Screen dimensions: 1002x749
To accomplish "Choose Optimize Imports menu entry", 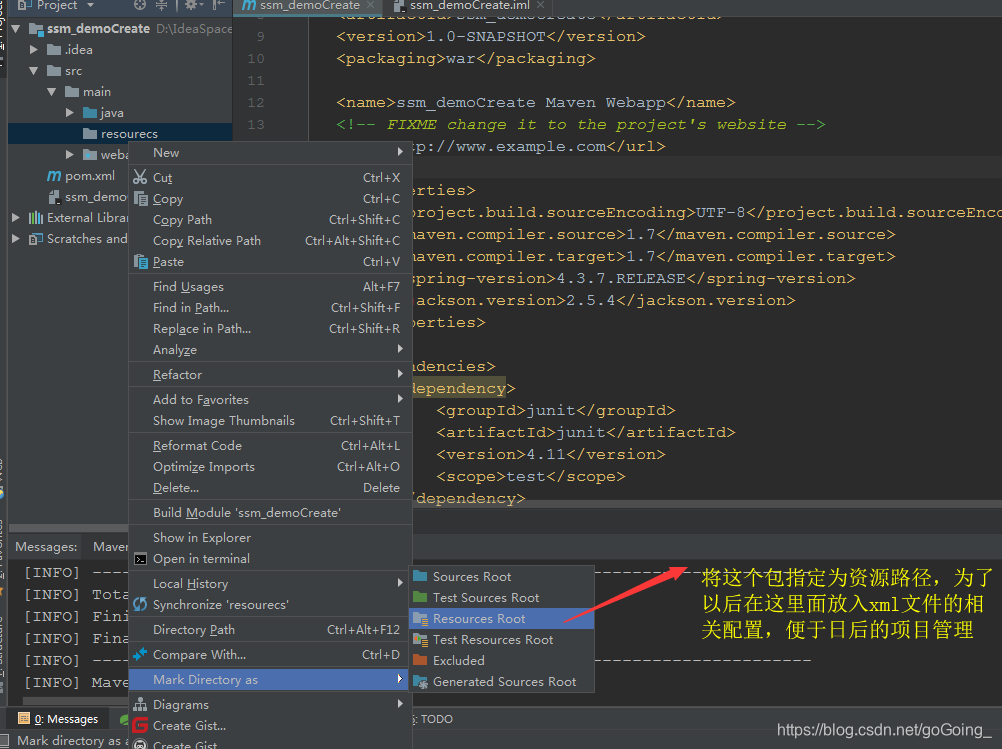I will point(270,467).
